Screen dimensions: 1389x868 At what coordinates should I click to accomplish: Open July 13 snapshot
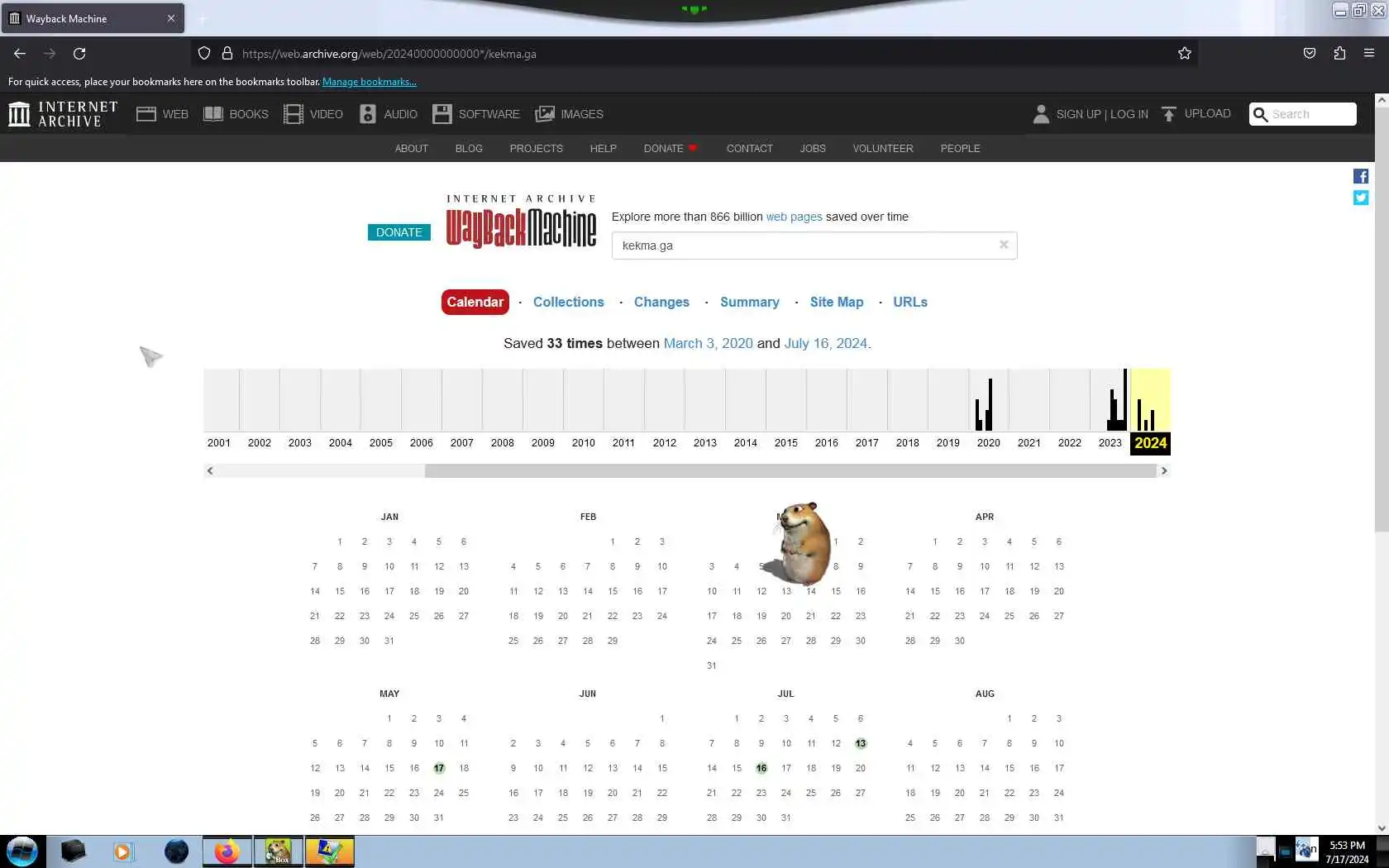coord(861,743)
